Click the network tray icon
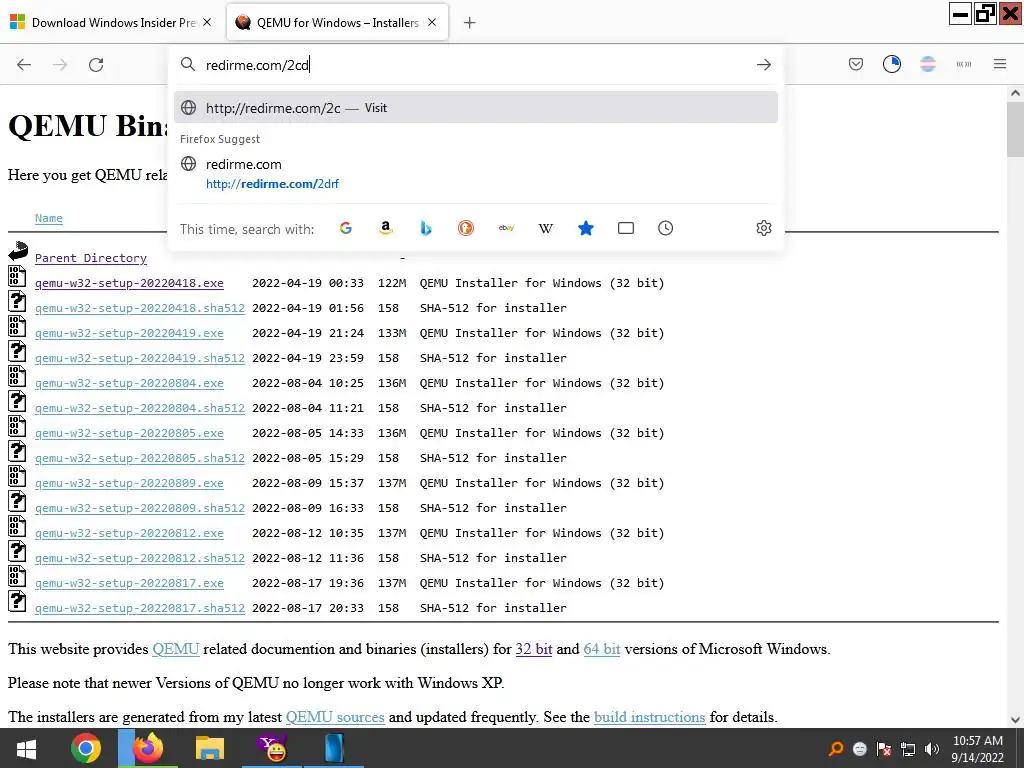The width and height of the screenshot is (1024, 768). point(908,749)
